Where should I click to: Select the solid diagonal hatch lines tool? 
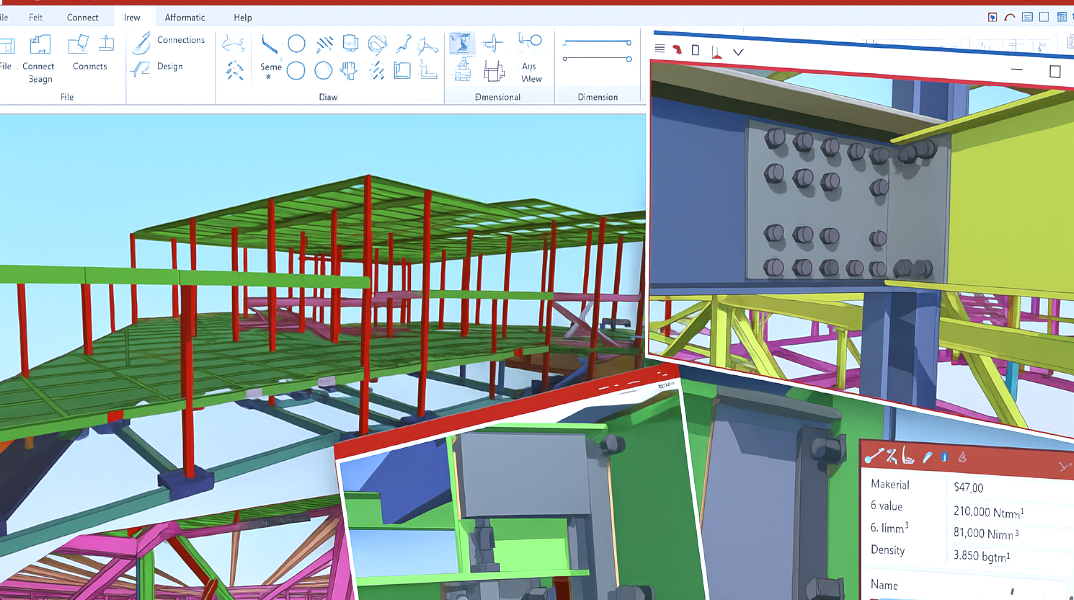(324, 45)
